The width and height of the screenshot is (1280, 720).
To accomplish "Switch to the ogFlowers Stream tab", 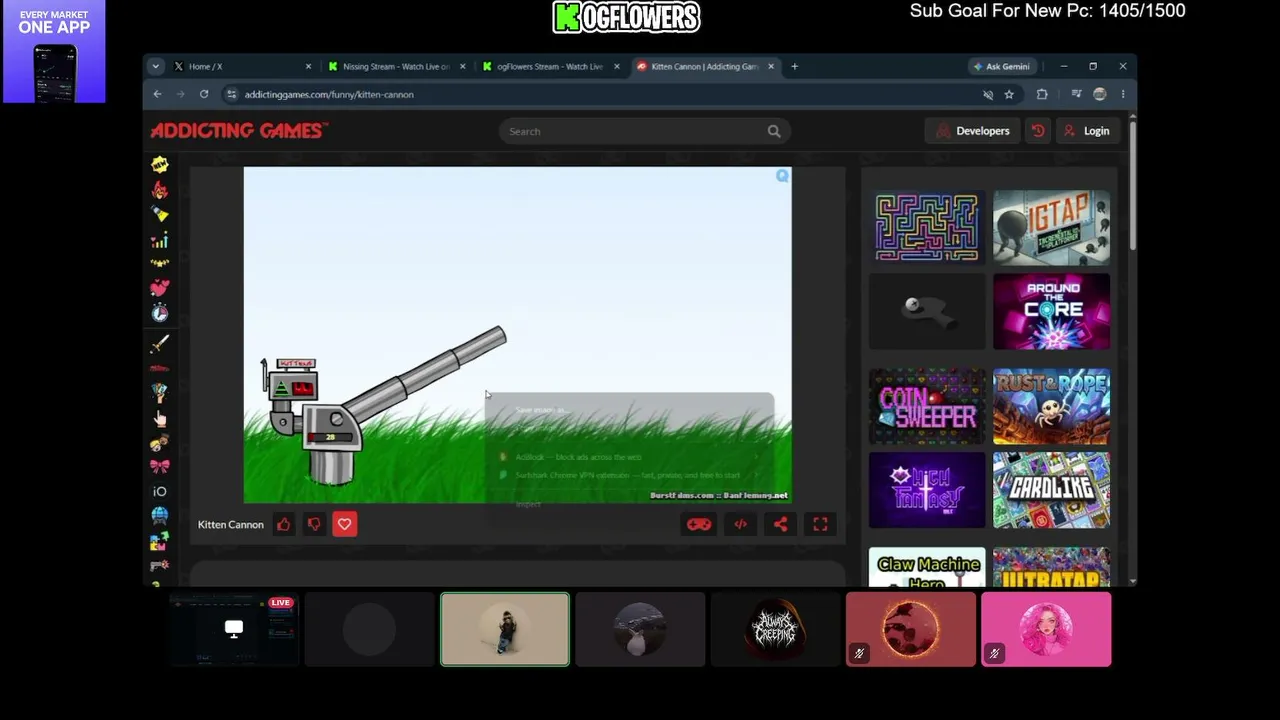I will pos(551,66).
